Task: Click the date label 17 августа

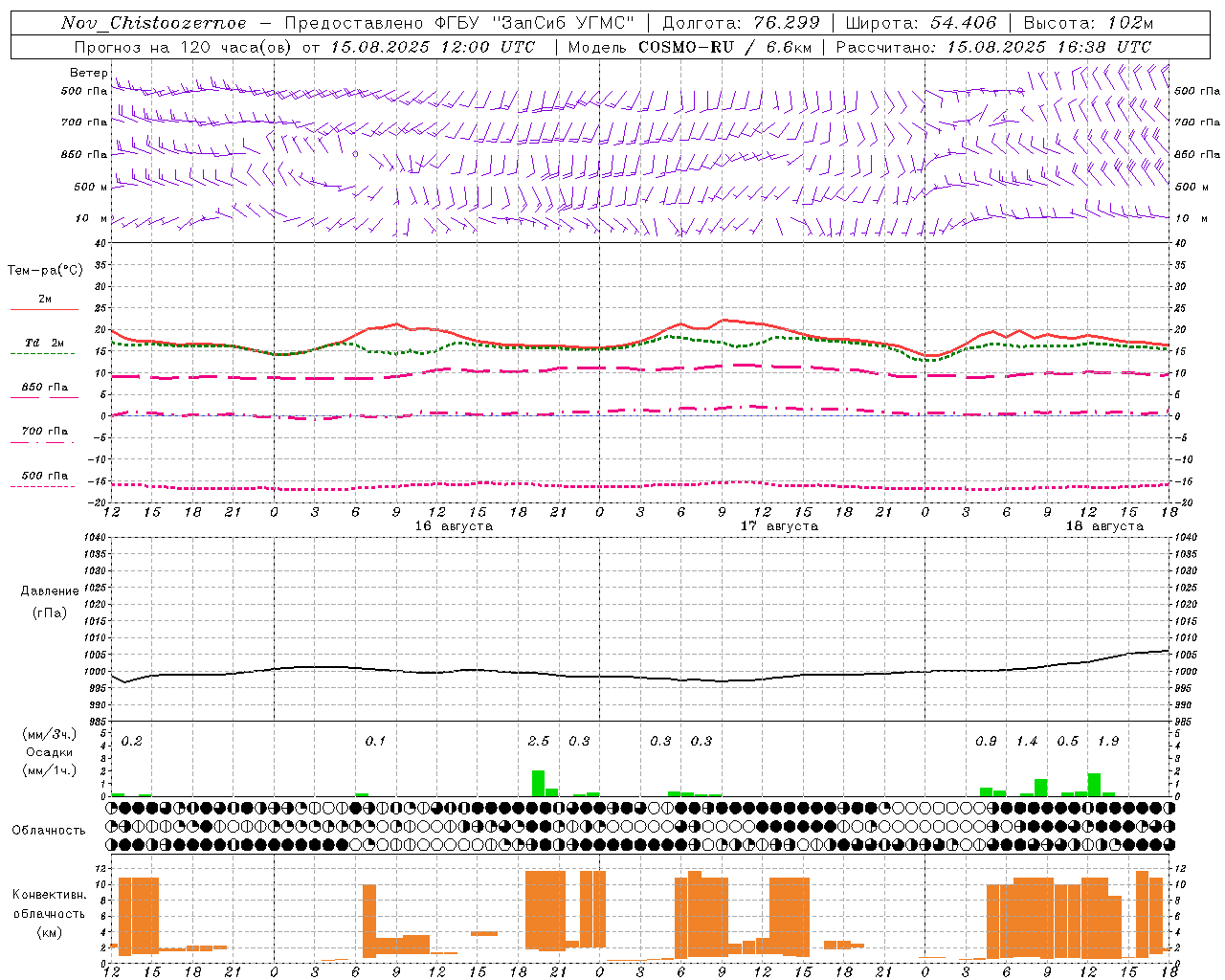Action: (x=779, y=526)
